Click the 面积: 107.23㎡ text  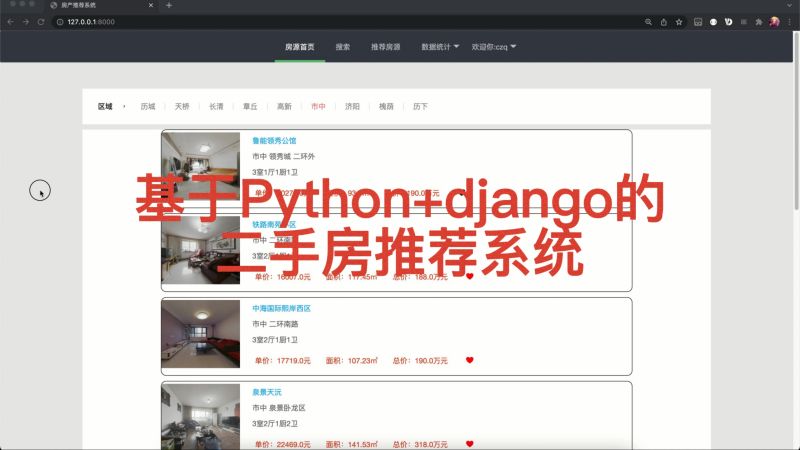click(352, 360)
